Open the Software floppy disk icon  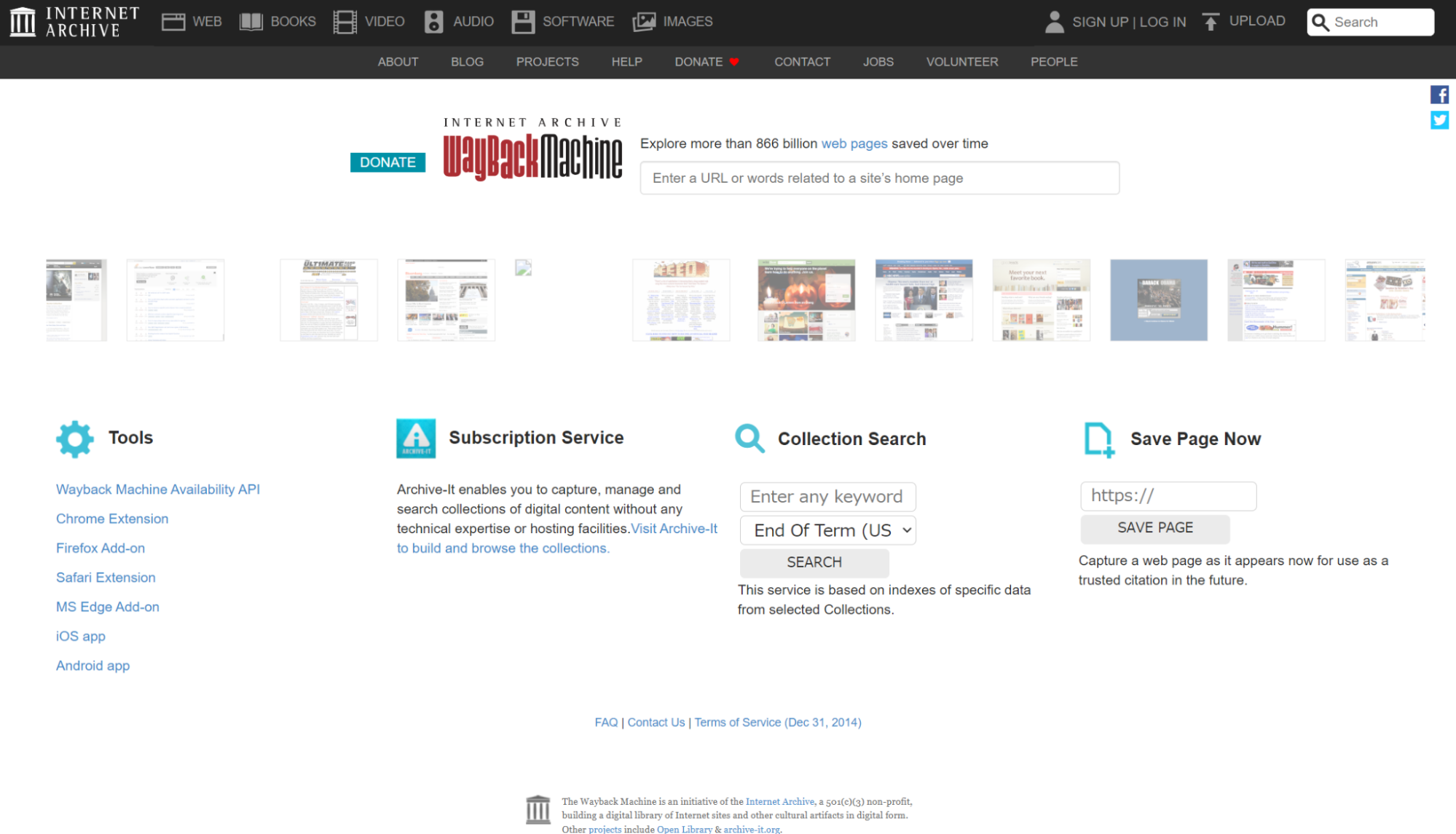(523, 22)
